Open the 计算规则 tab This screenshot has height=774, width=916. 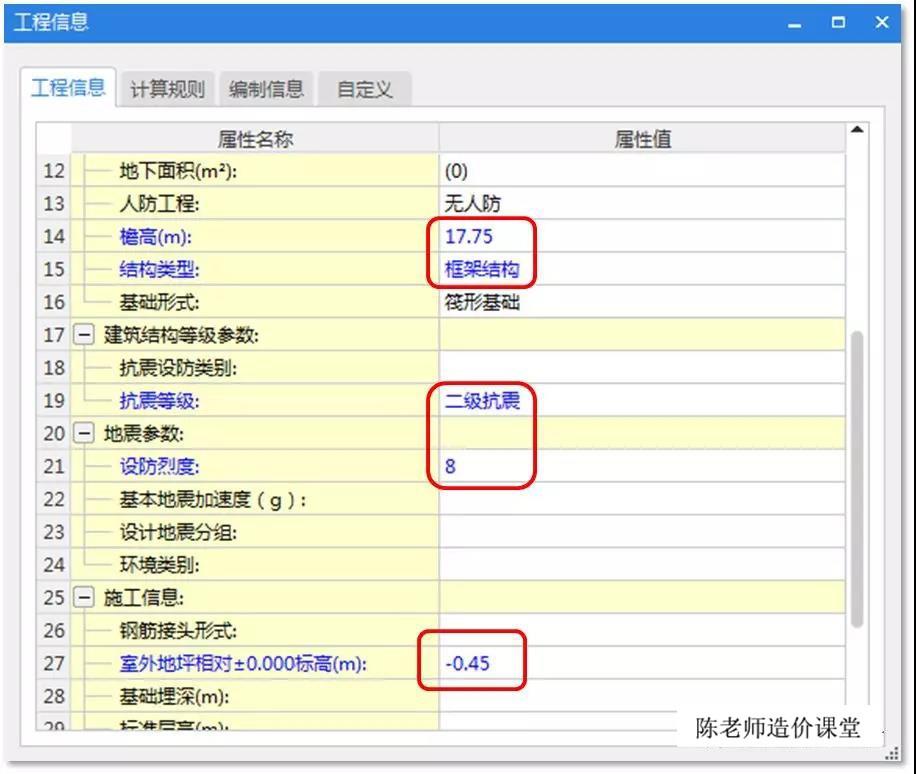[167, 89]
